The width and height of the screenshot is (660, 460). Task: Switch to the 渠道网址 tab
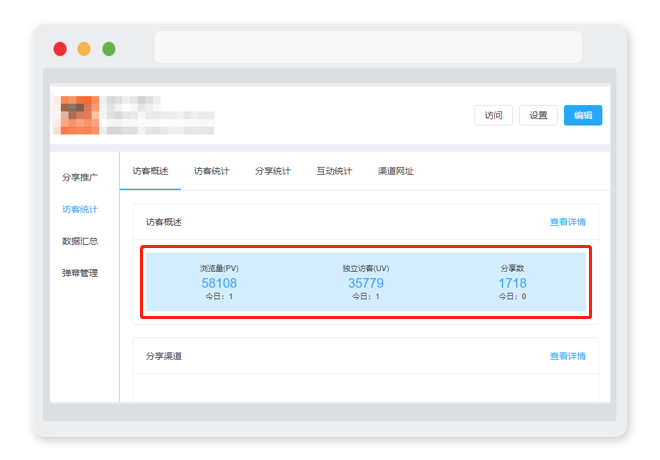click(x=396, y=171)
